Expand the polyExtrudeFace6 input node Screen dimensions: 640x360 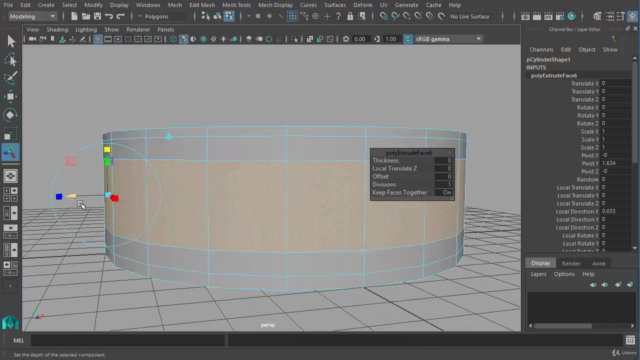tap(554, 76)
